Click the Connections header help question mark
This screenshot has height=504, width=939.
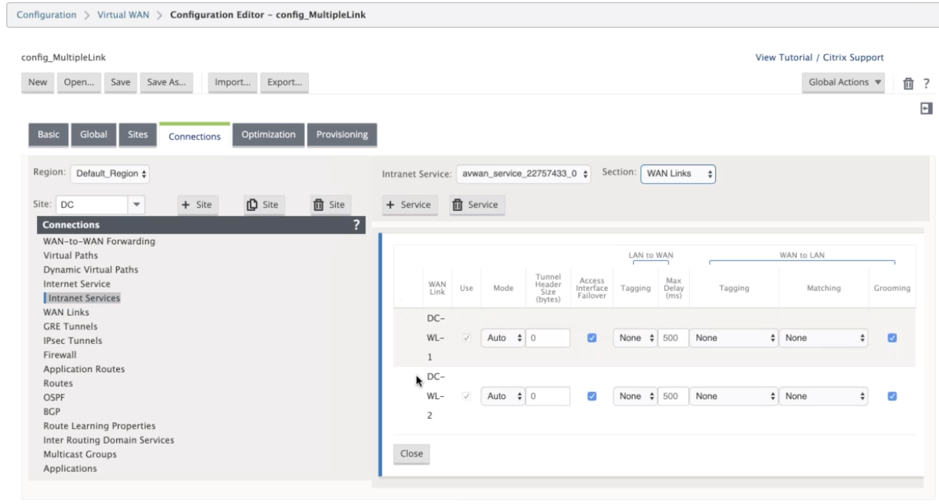(356, 224)
